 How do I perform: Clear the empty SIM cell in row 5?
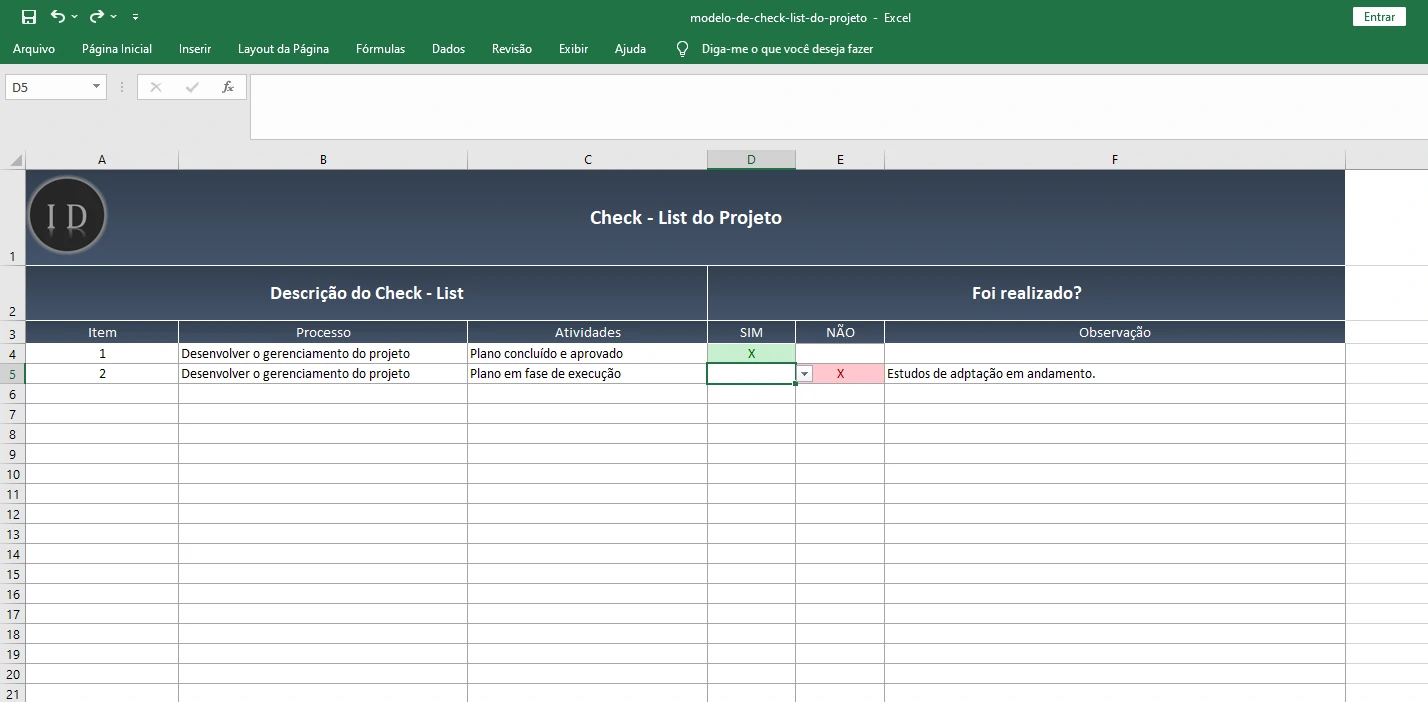(x=751, y=373)
